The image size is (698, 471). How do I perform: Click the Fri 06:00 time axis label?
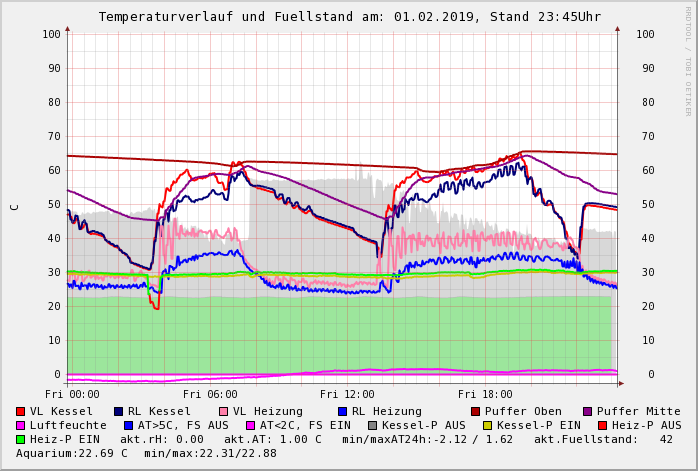pos(210,395)
